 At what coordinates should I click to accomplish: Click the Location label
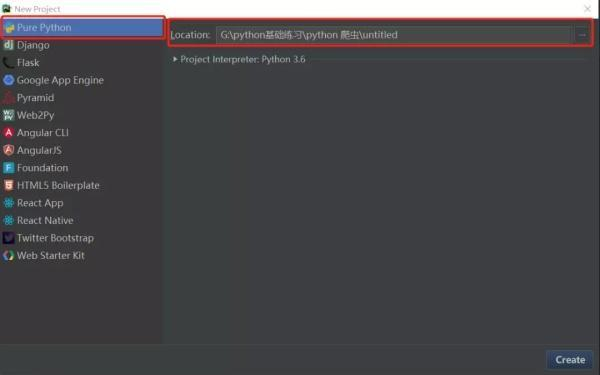tap(190, 35)
